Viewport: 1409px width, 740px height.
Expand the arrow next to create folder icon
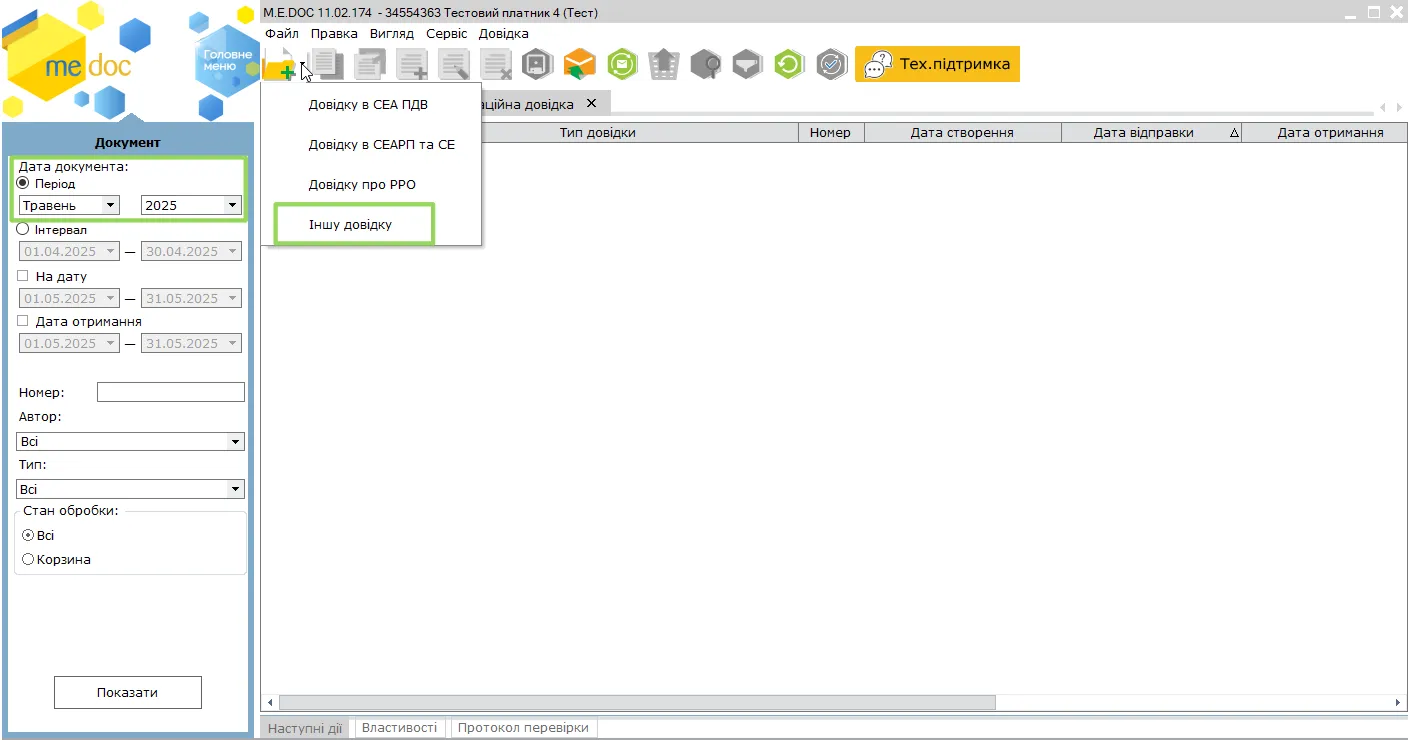(303, 66)
